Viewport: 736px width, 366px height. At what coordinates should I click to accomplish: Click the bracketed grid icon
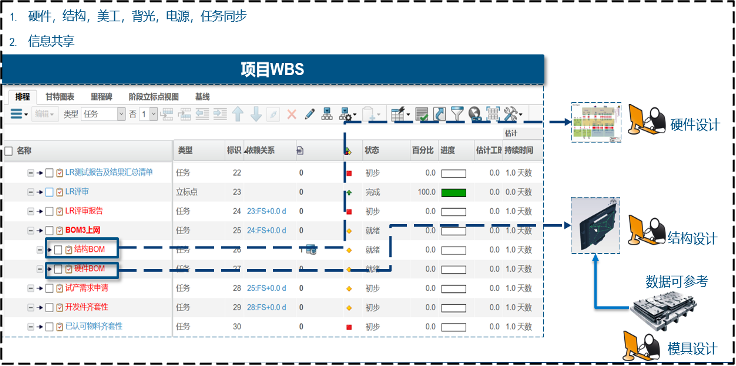point(493,114)
